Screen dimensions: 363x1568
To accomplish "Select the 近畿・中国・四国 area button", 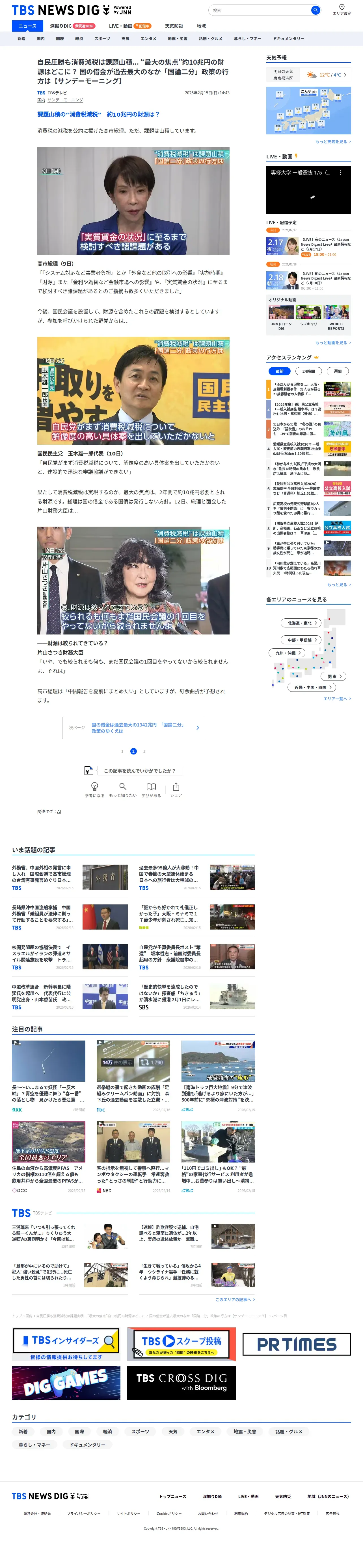I will (x=311, y=687).
